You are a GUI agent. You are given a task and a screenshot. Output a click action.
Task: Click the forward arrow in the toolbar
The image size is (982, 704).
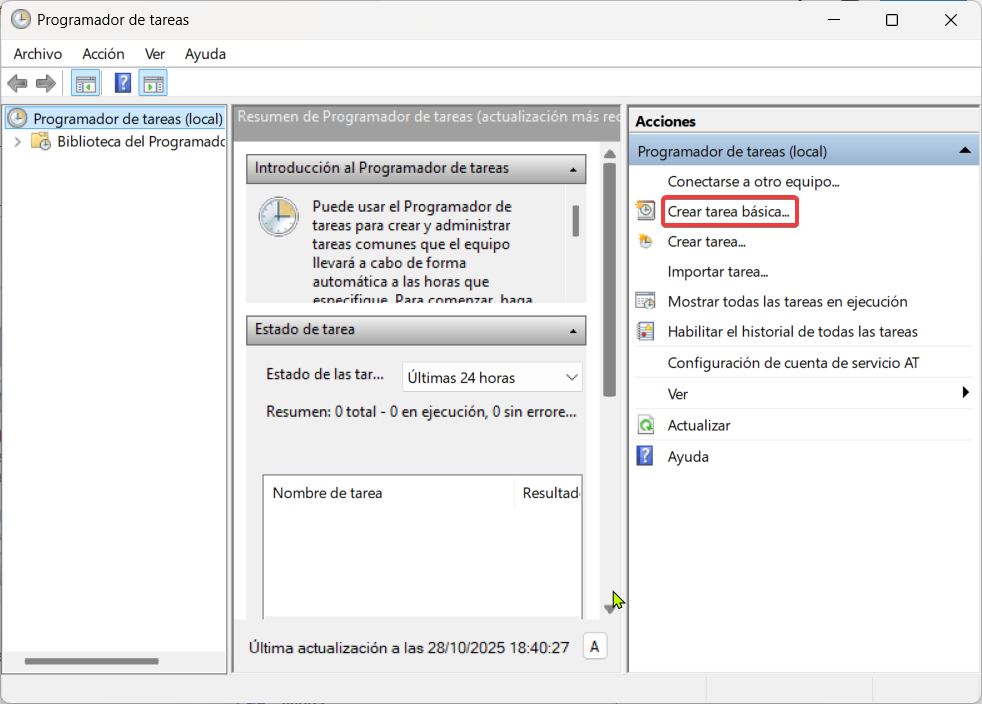coord(45,83)
